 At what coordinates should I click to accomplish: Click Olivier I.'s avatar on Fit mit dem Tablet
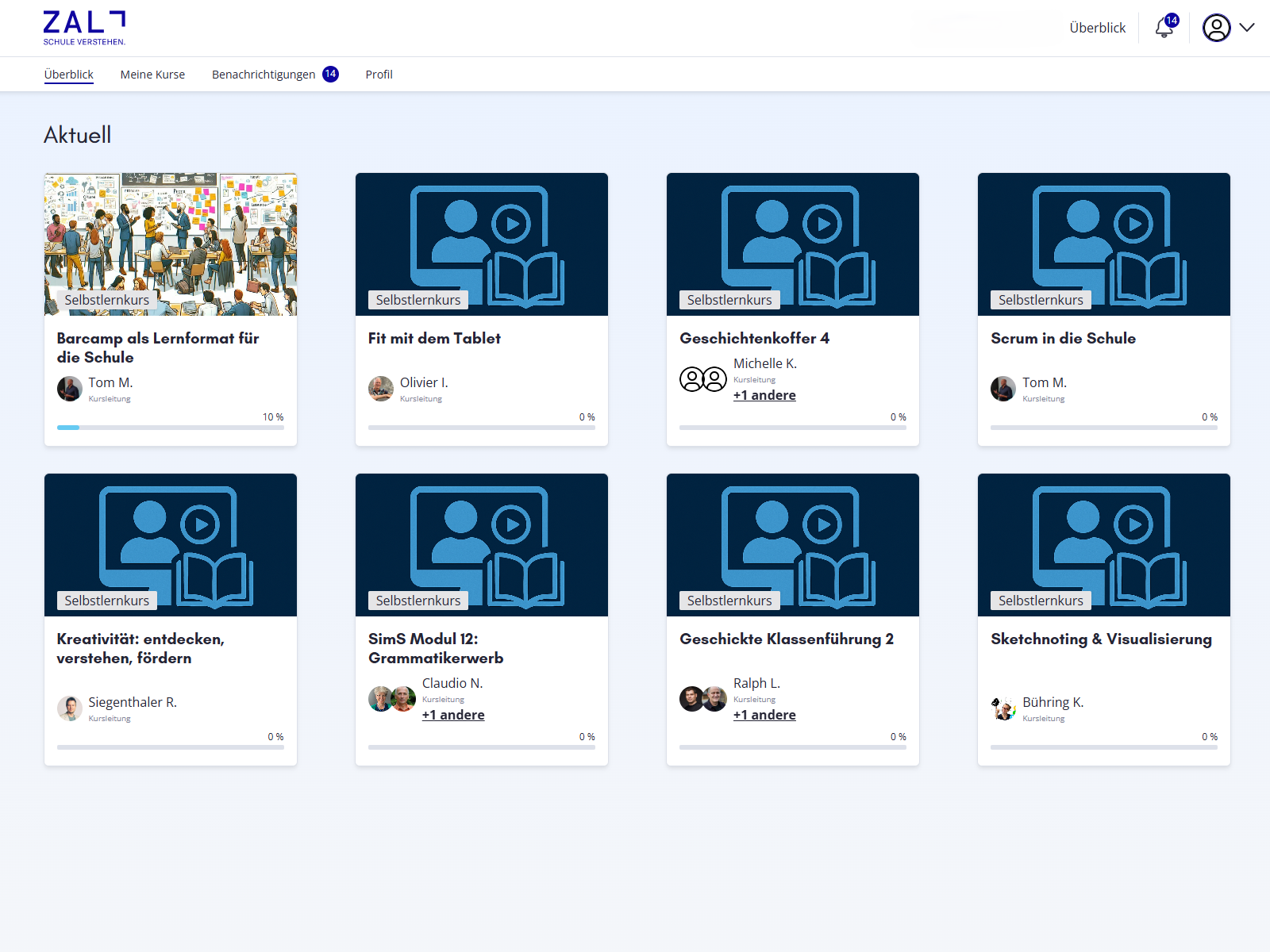point(380,389)
